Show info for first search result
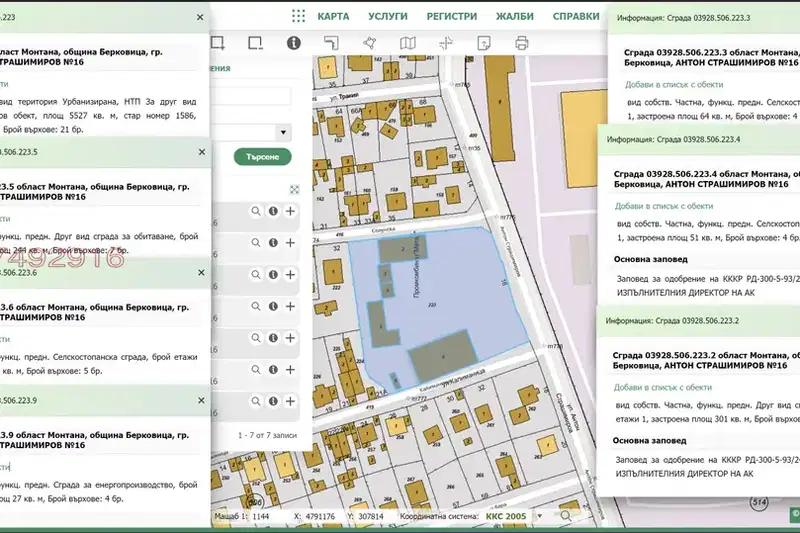The height and width of the screenshot is (533, 800). [x=273, y=211]
